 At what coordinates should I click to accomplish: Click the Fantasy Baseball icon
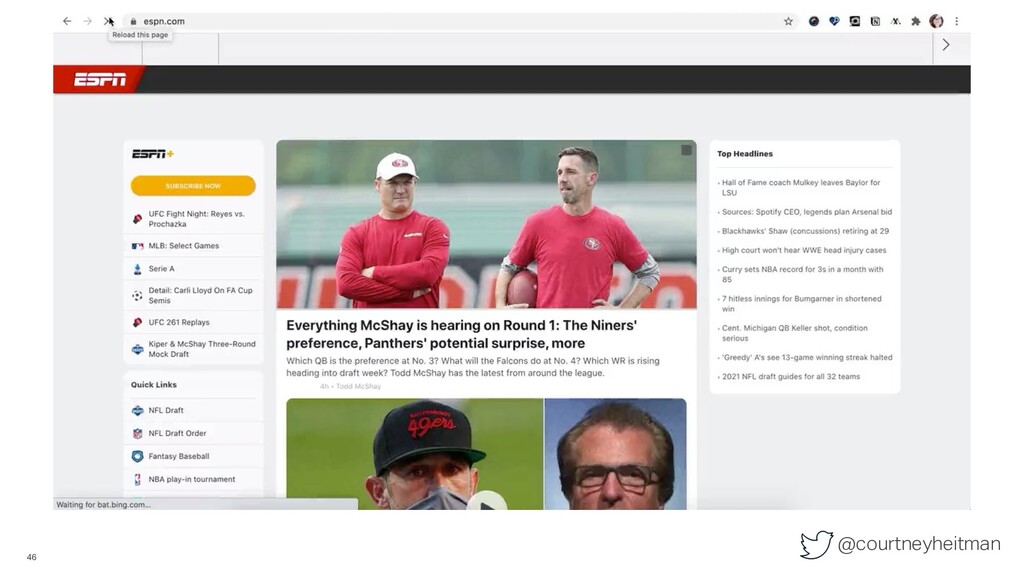coord(137,456)
